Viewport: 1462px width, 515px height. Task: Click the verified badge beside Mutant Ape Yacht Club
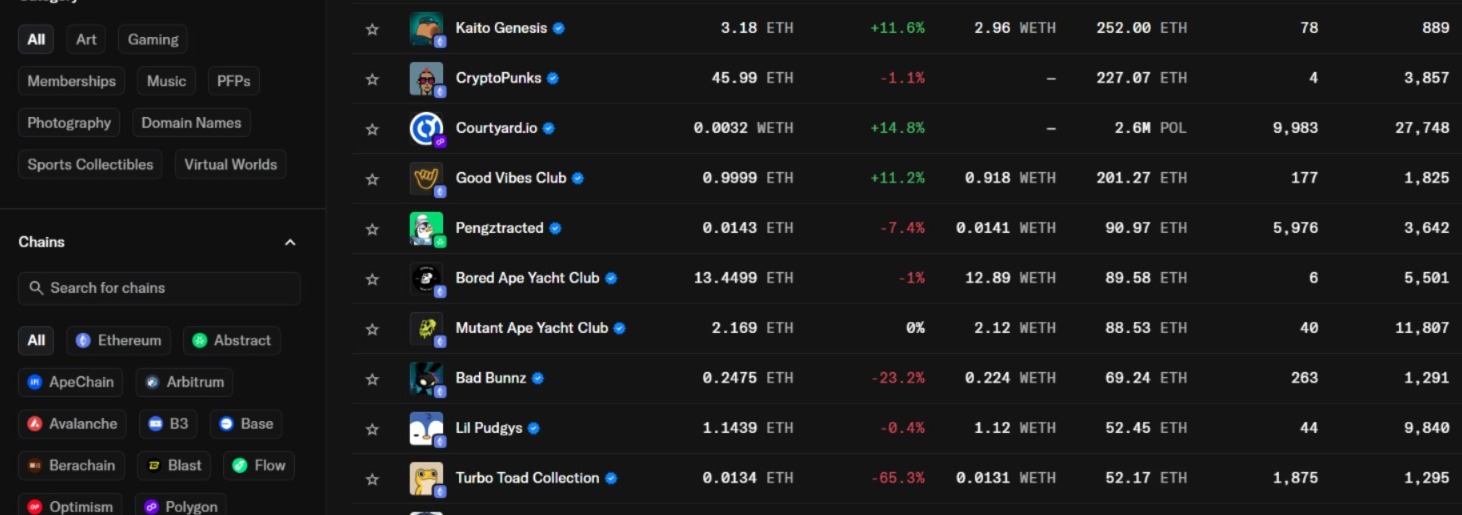pos(620,328)
